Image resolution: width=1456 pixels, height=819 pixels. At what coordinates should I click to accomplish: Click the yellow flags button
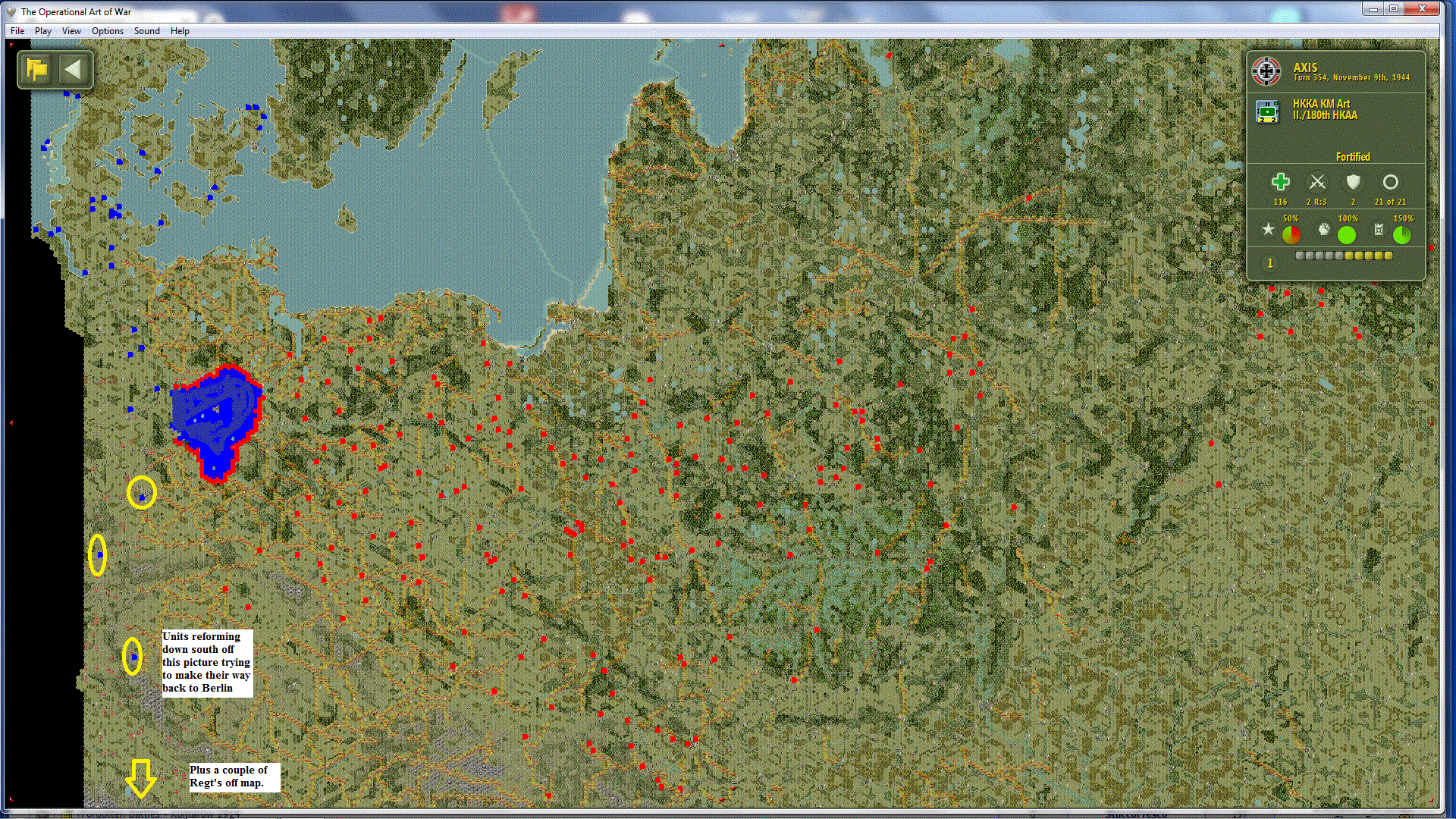click(x=36, y=70)
